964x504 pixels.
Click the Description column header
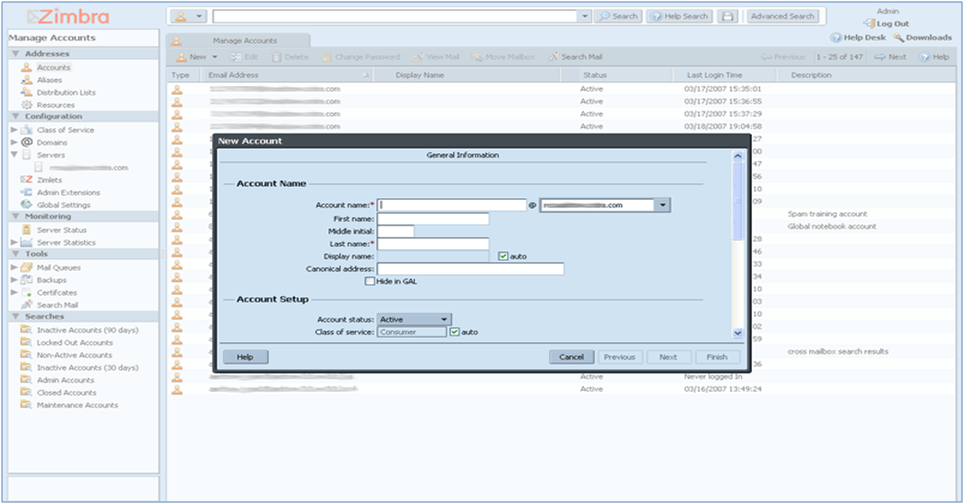(x=866, y=75)
